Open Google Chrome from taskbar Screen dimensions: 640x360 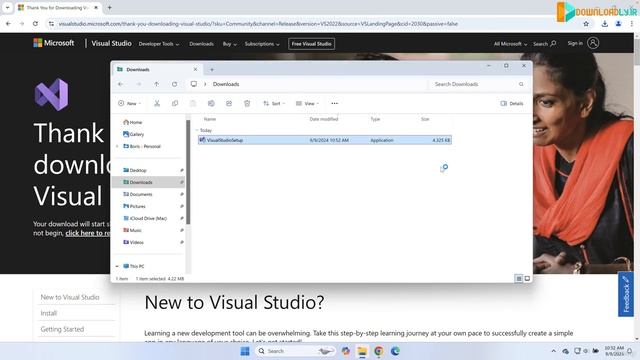pyautogui.click(x=379, y=351)
